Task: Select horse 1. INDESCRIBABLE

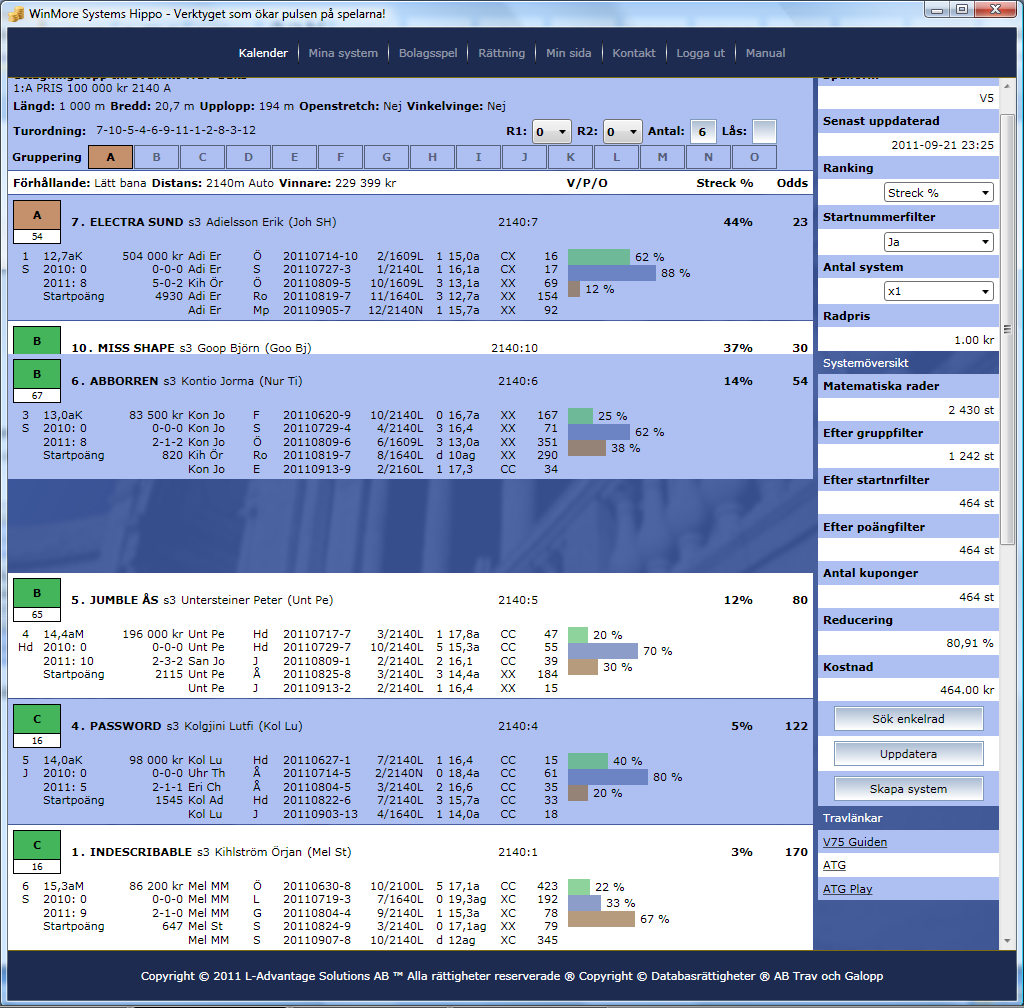Action: click(132, 852)
